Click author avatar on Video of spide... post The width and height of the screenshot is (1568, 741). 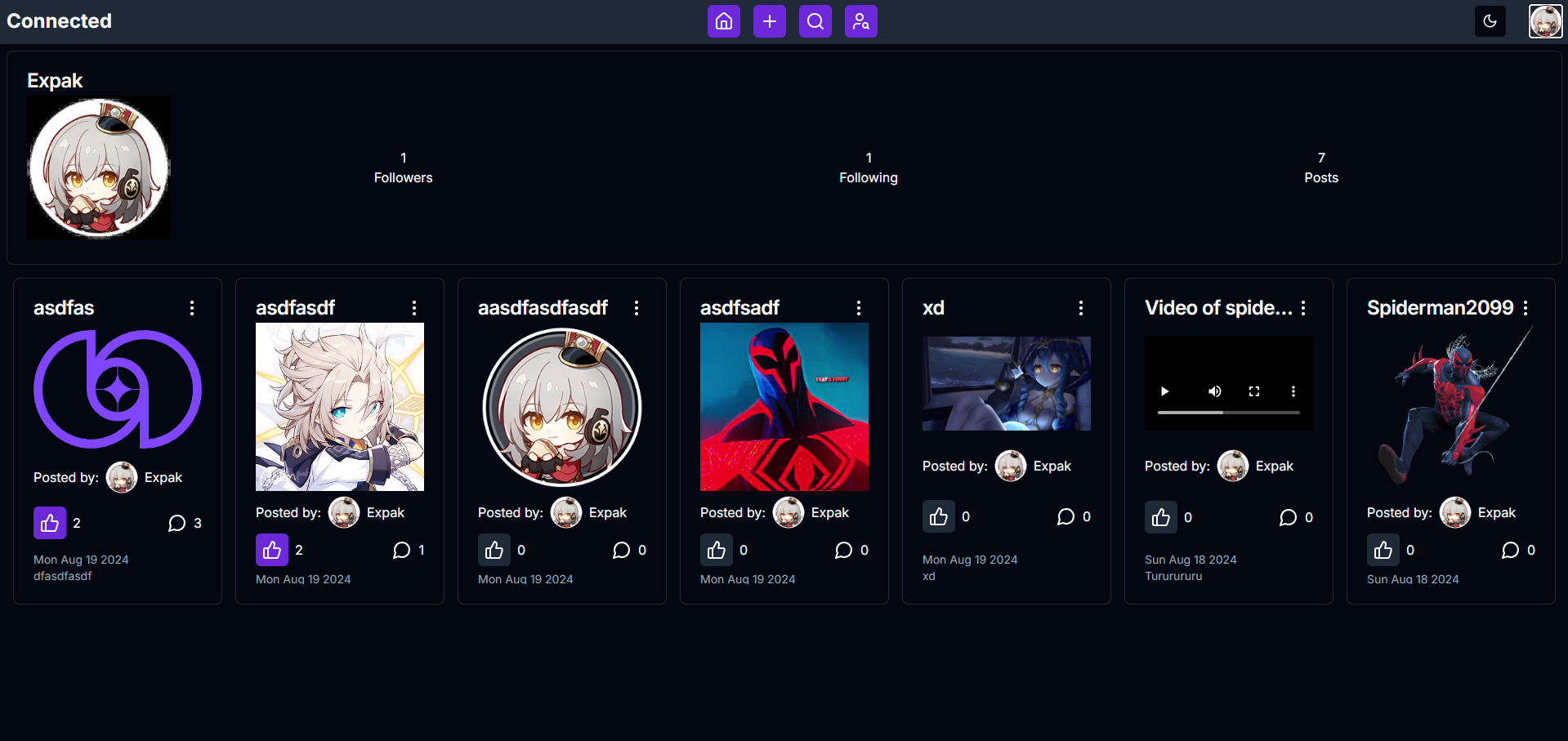click(1233, 466)
